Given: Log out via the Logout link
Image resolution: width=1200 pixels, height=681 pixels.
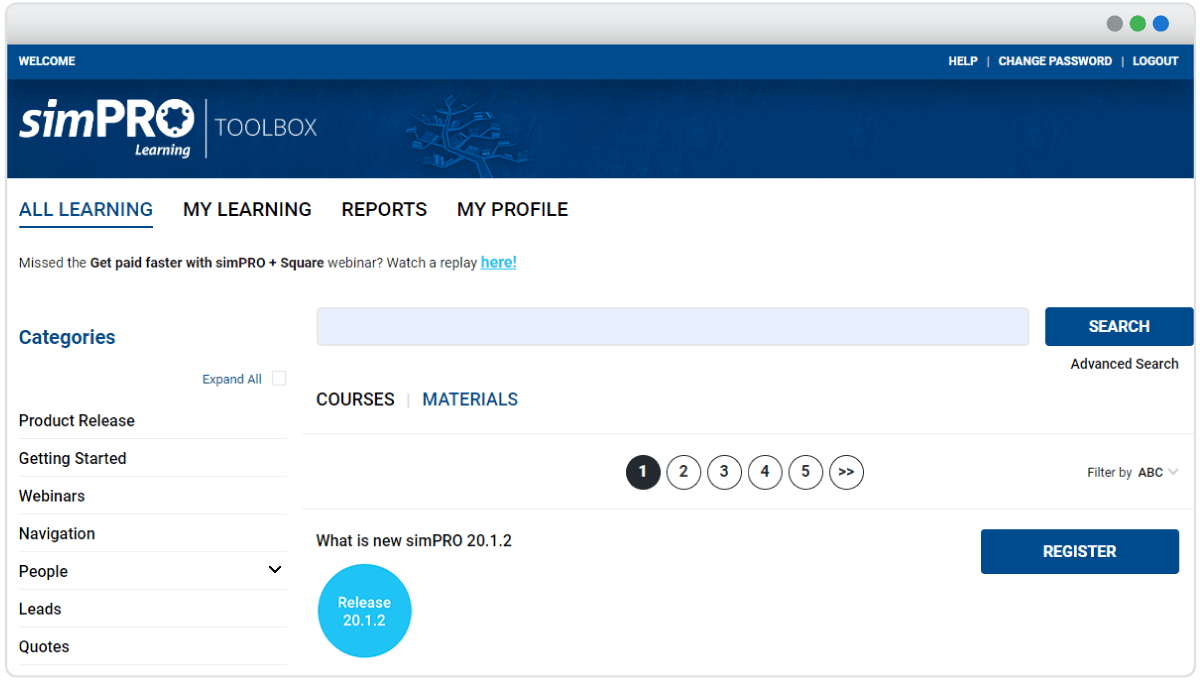Looking at the screenshot, I should 1155,61.
